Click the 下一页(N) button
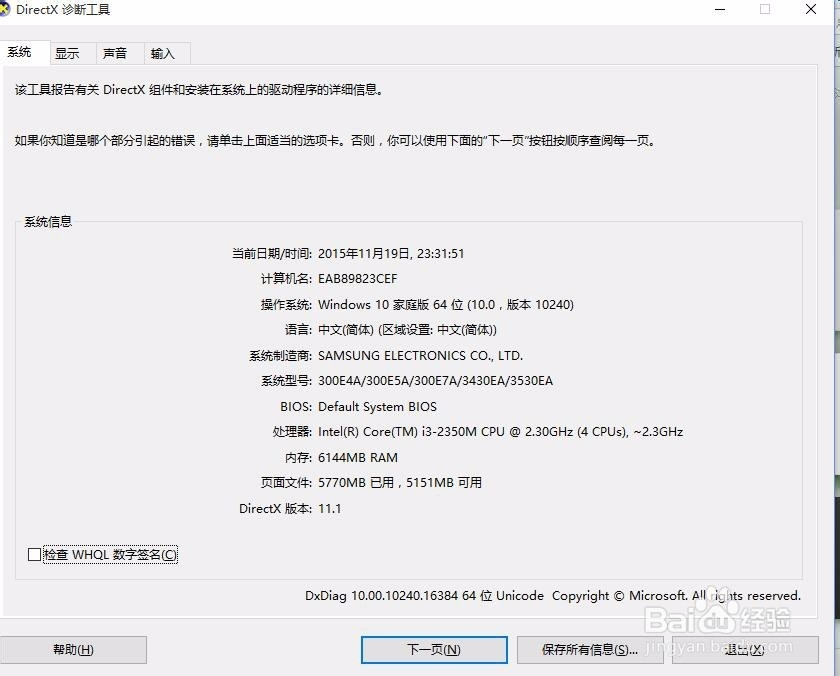This screenshot has width=840, height=676. pos(433,649)
